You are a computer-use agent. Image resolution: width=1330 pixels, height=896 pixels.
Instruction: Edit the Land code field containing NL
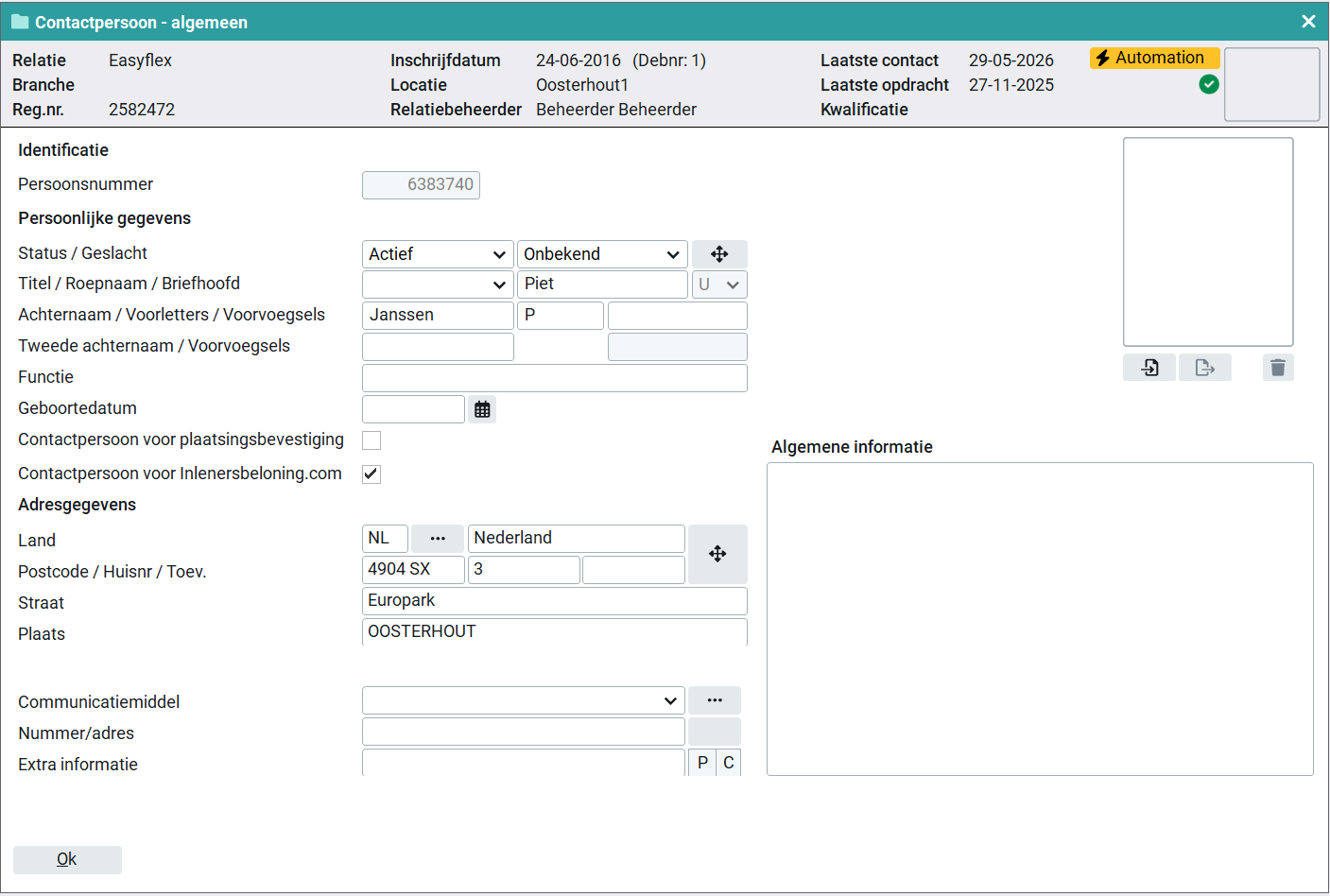[x=385, y=539]
